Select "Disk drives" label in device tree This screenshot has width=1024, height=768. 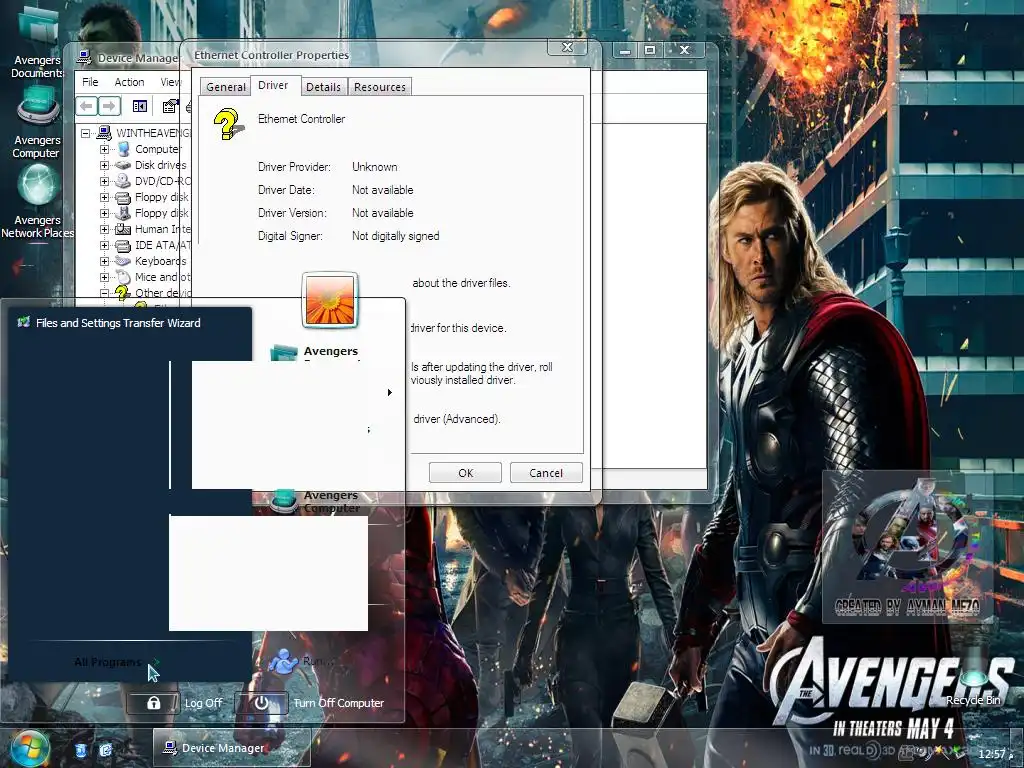pyautogui.click(x=161, y=165)
